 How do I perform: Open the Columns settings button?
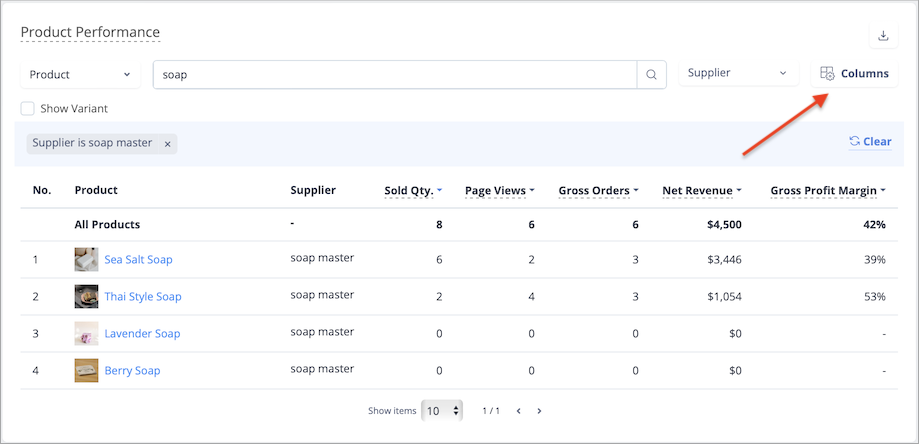point(854,74)
